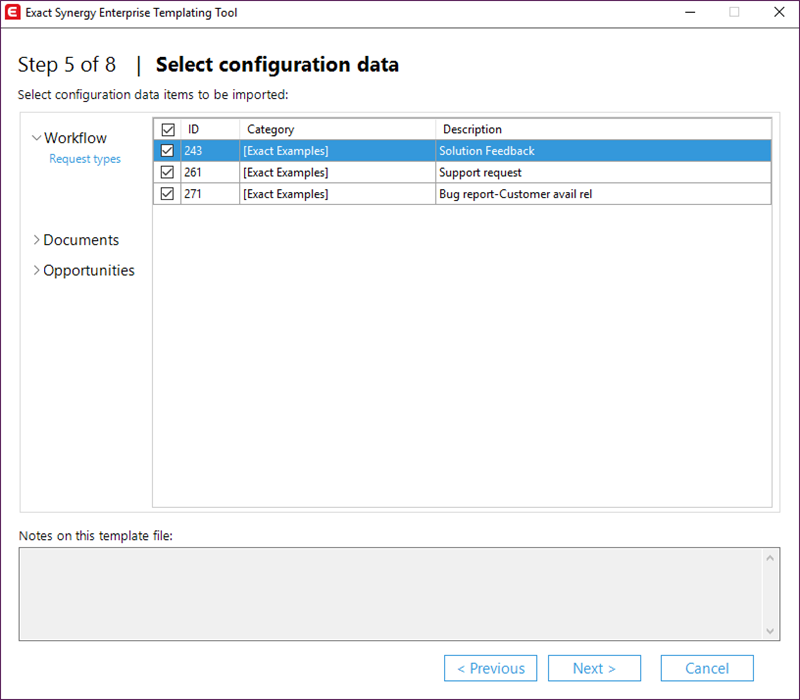Select the Support request description cell
800x700 pixels.
tap(604, 172)
